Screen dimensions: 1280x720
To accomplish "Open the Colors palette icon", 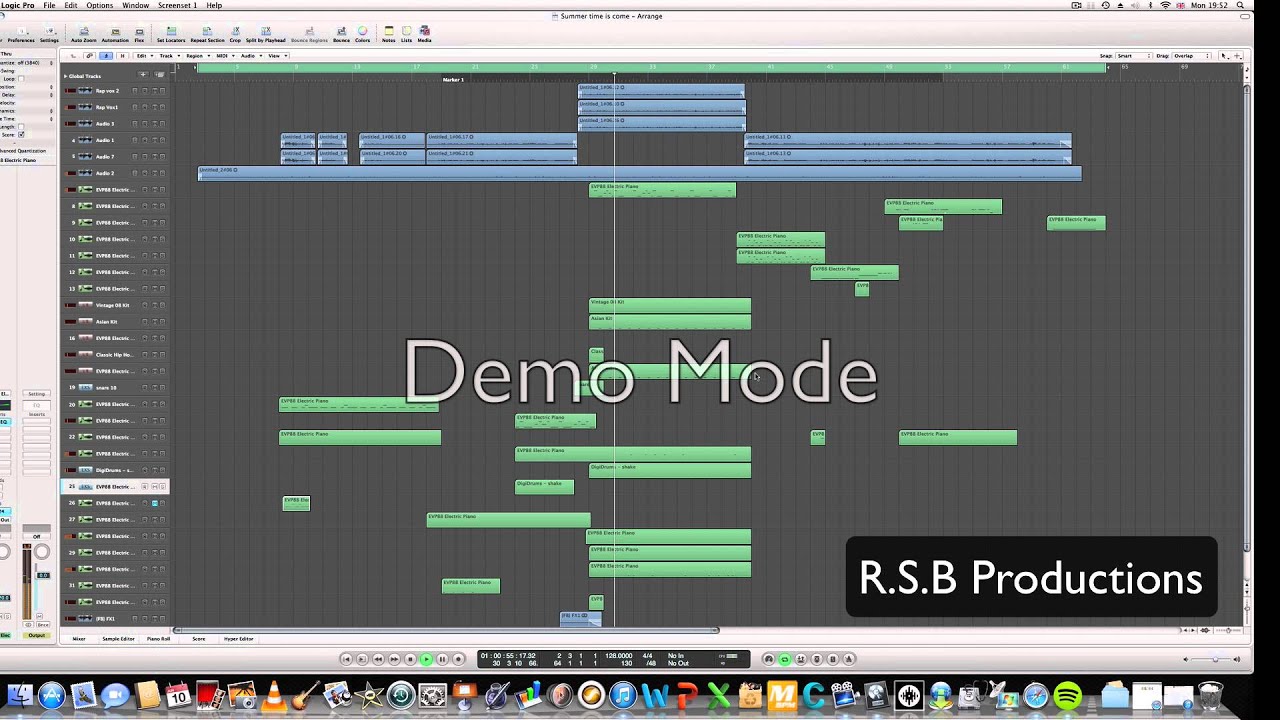I will (362, 34).
